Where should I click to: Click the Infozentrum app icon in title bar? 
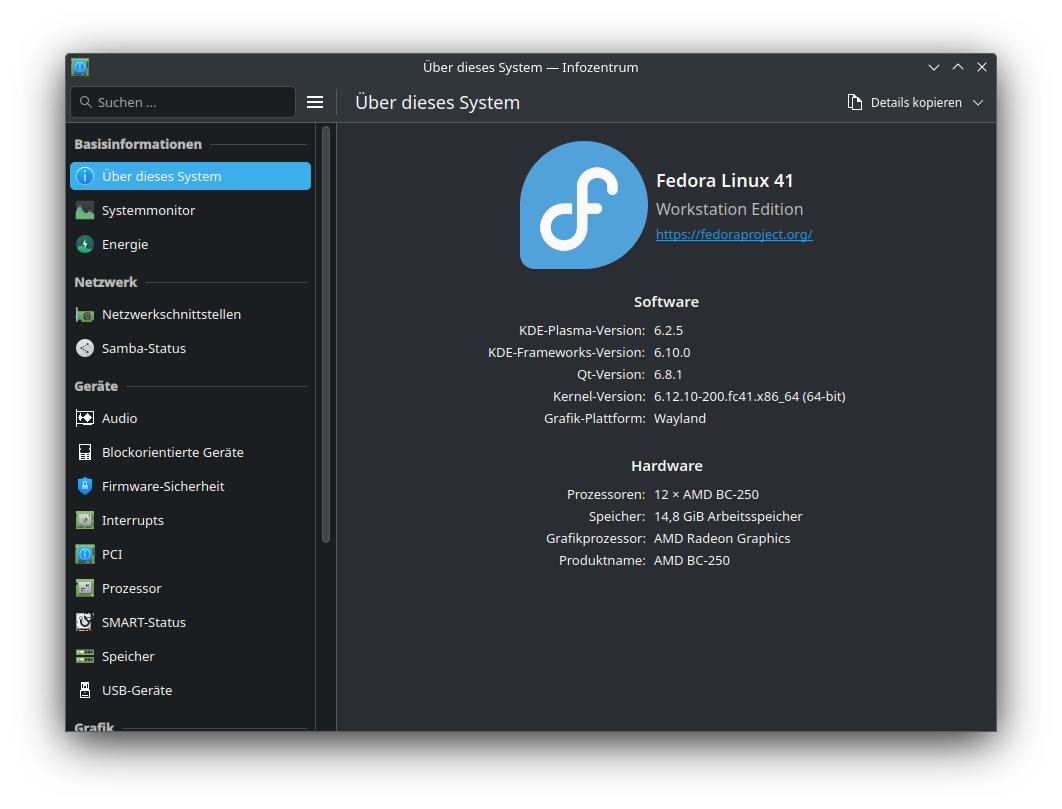click(80, 67)
